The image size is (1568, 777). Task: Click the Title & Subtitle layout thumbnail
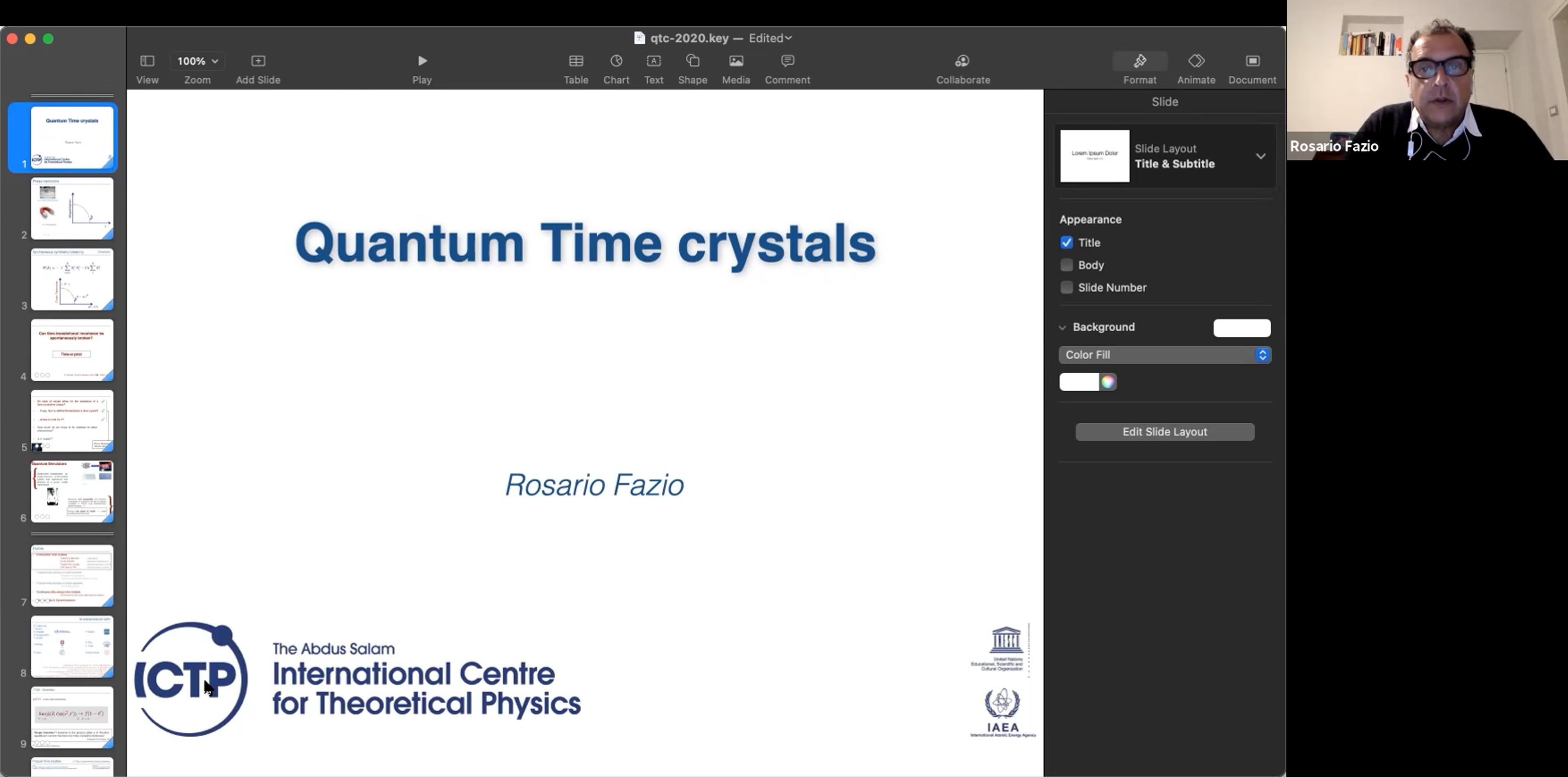pos(1094,156)
